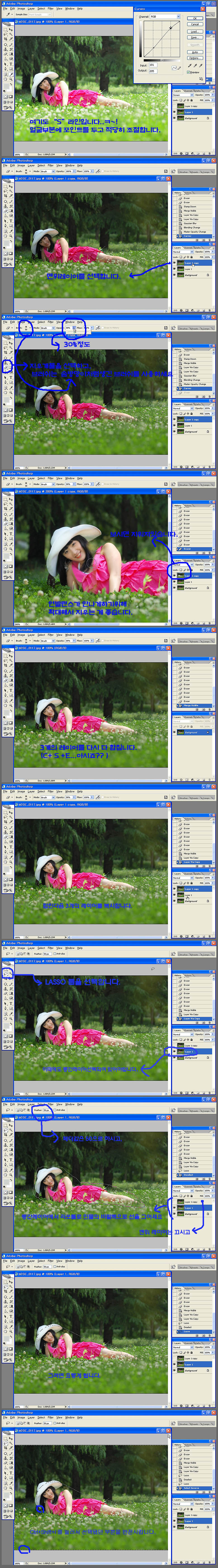Click Cancel in the Curves dialog

195,24
